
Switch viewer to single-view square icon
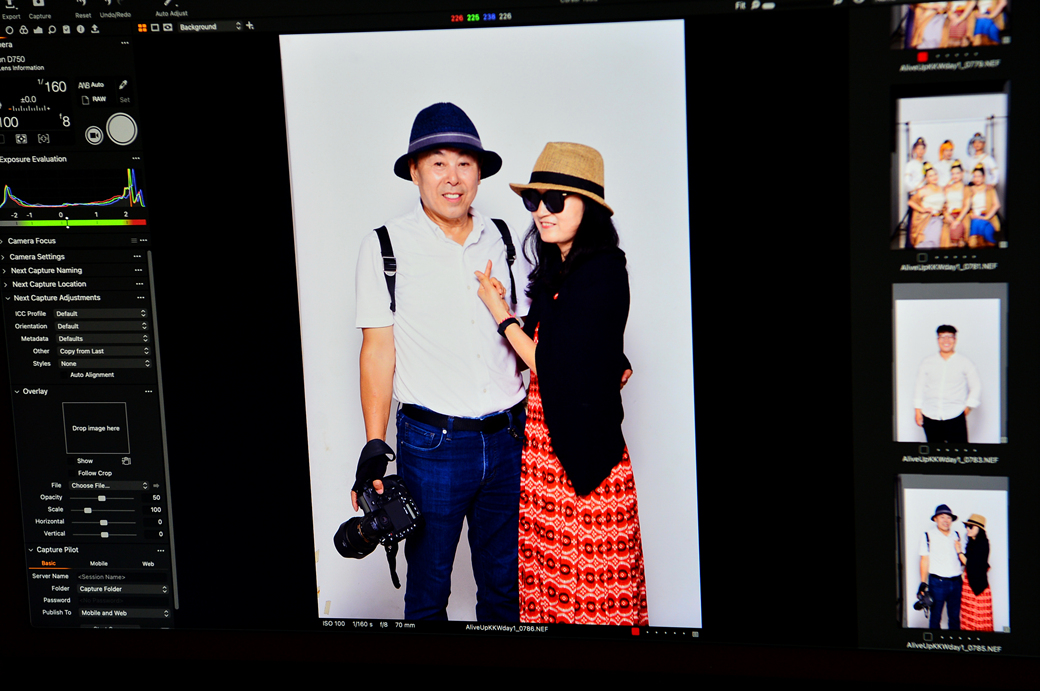(155, 27)
